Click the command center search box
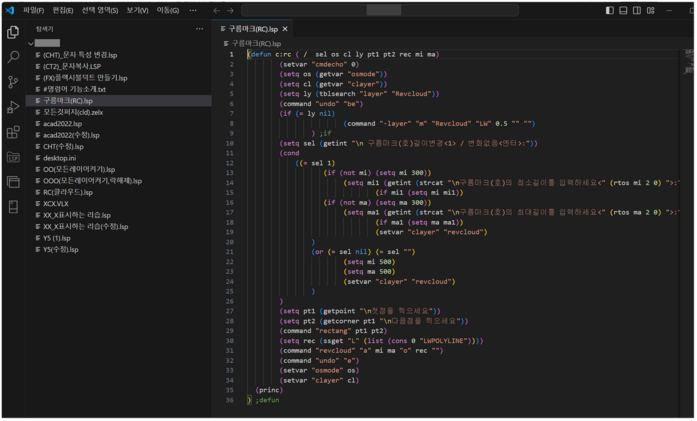Viewport: 697px width, 421px height. (x=380, y=10)
